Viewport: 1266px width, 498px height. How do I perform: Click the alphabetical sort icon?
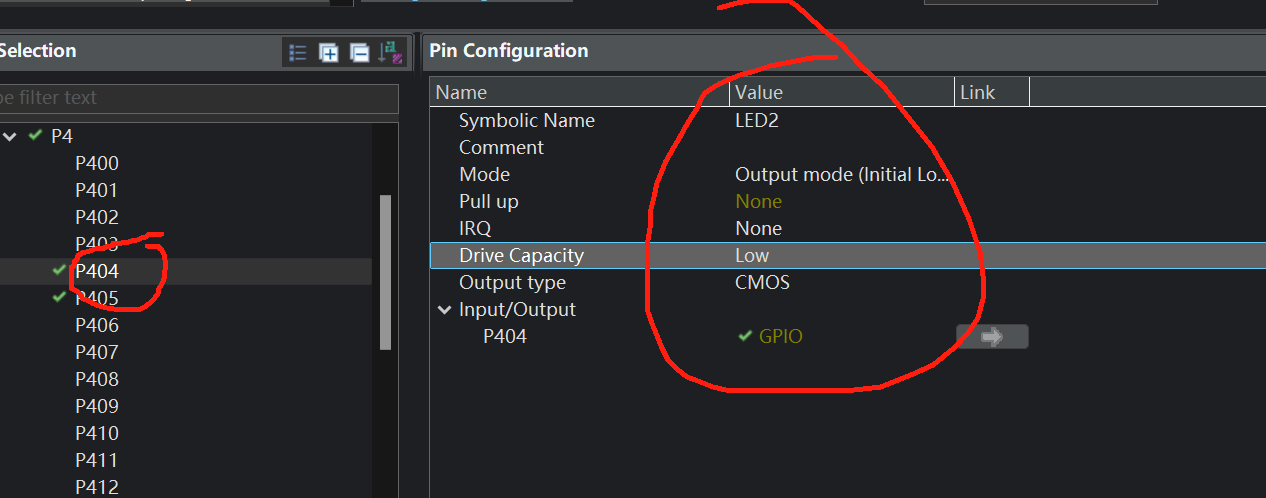391,52
